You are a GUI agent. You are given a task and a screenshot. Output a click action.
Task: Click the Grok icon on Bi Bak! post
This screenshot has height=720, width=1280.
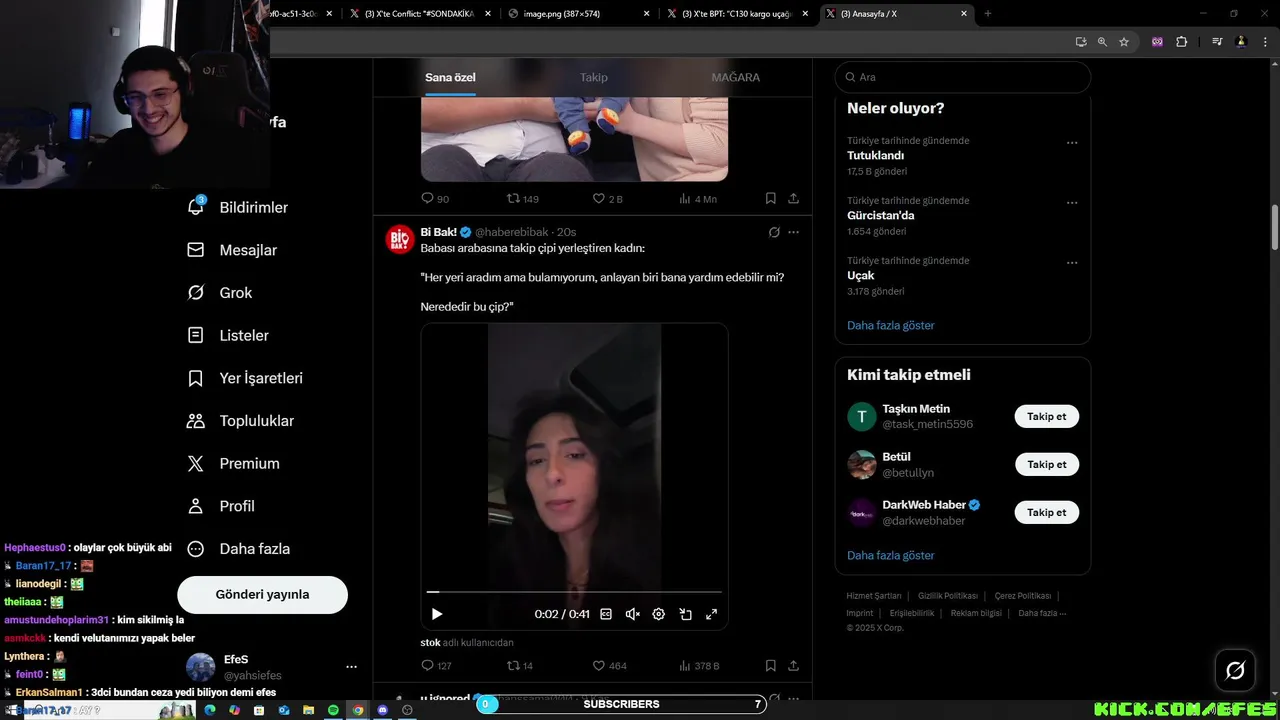pyautogui.click(x=774, y=232)
